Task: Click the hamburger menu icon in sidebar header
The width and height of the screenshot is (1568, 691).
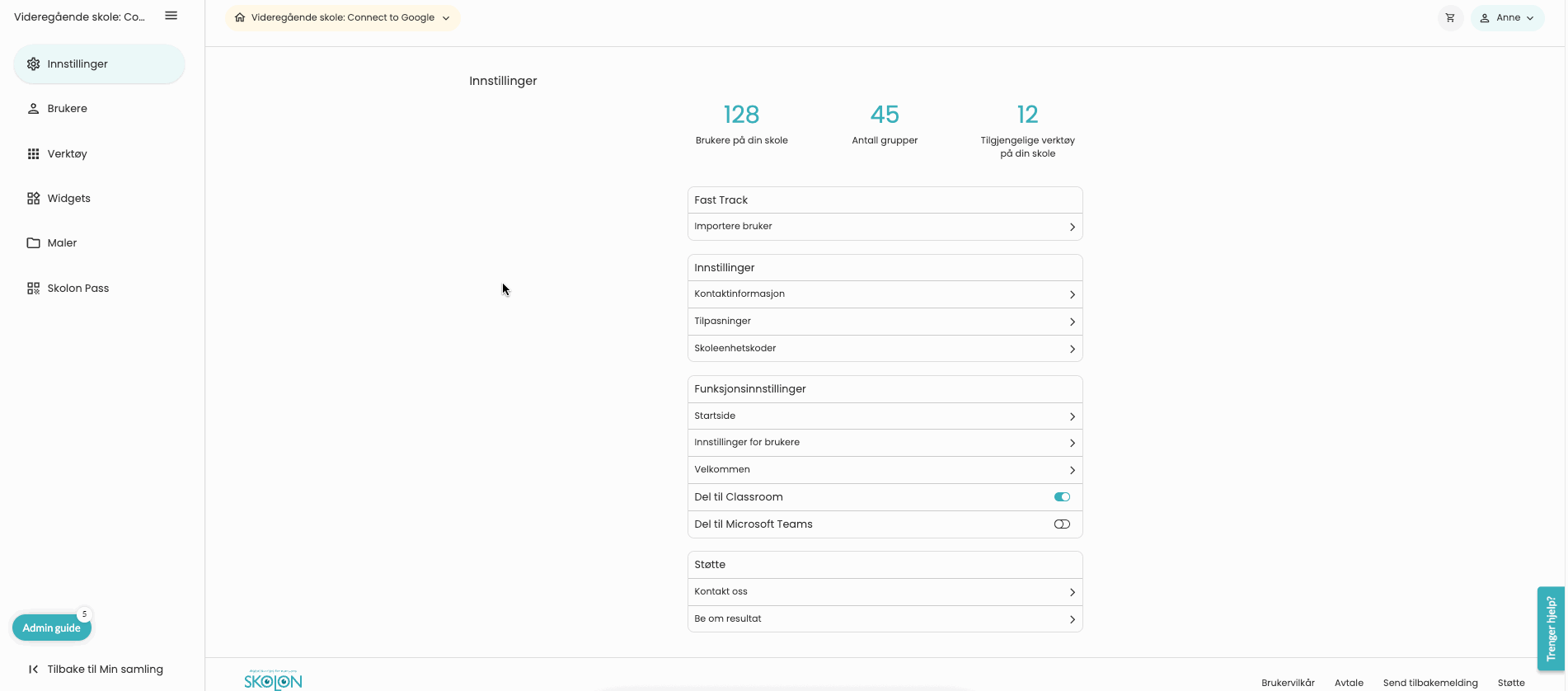Action: click(x=171, y=16)
